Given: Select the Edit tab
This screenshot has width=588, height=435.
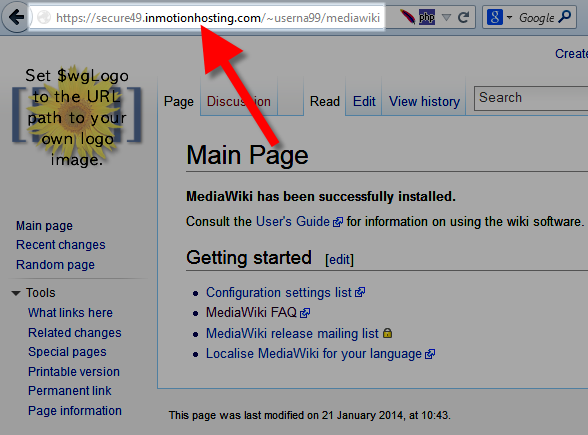Looking at the screenshot, I should (x=364, y=101).
